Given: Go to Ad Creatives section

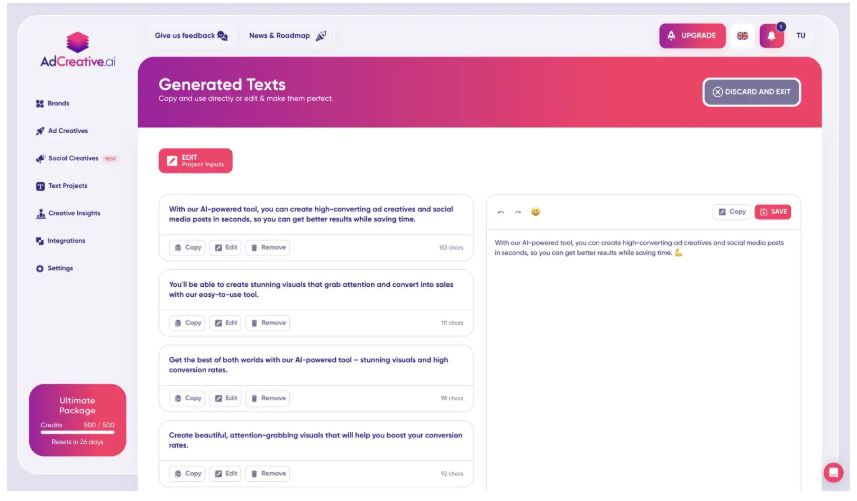Looking at the screenshot, I should [x=62, y=131].
